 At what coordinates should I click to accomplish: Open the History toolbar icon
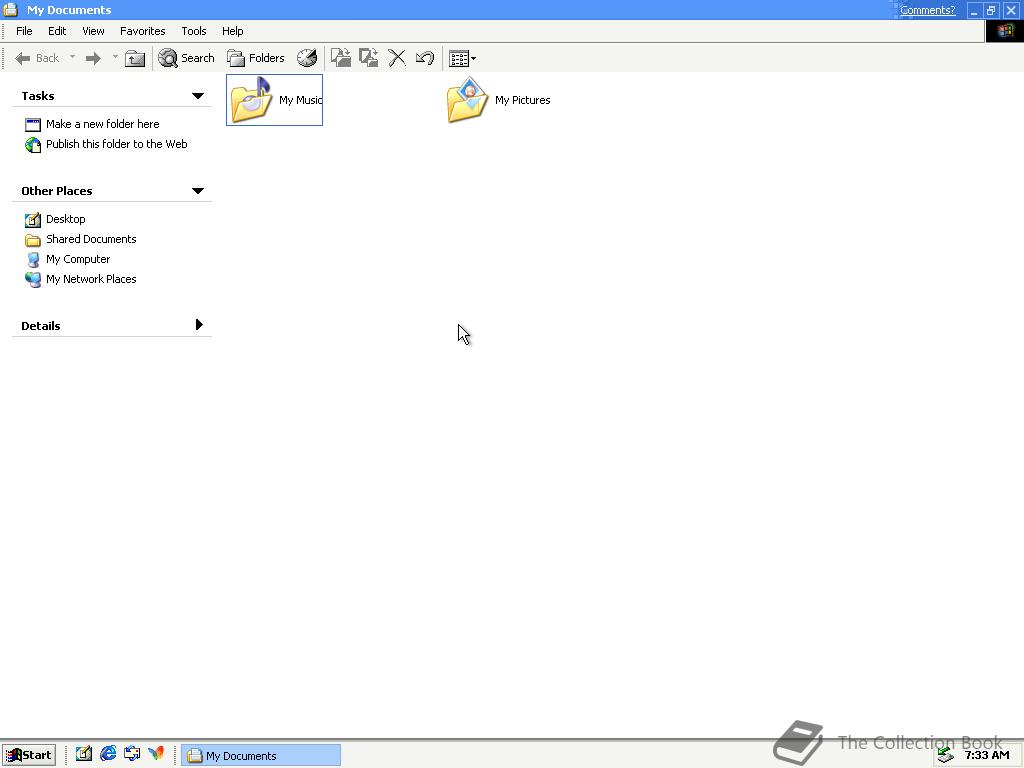(307, 58)
